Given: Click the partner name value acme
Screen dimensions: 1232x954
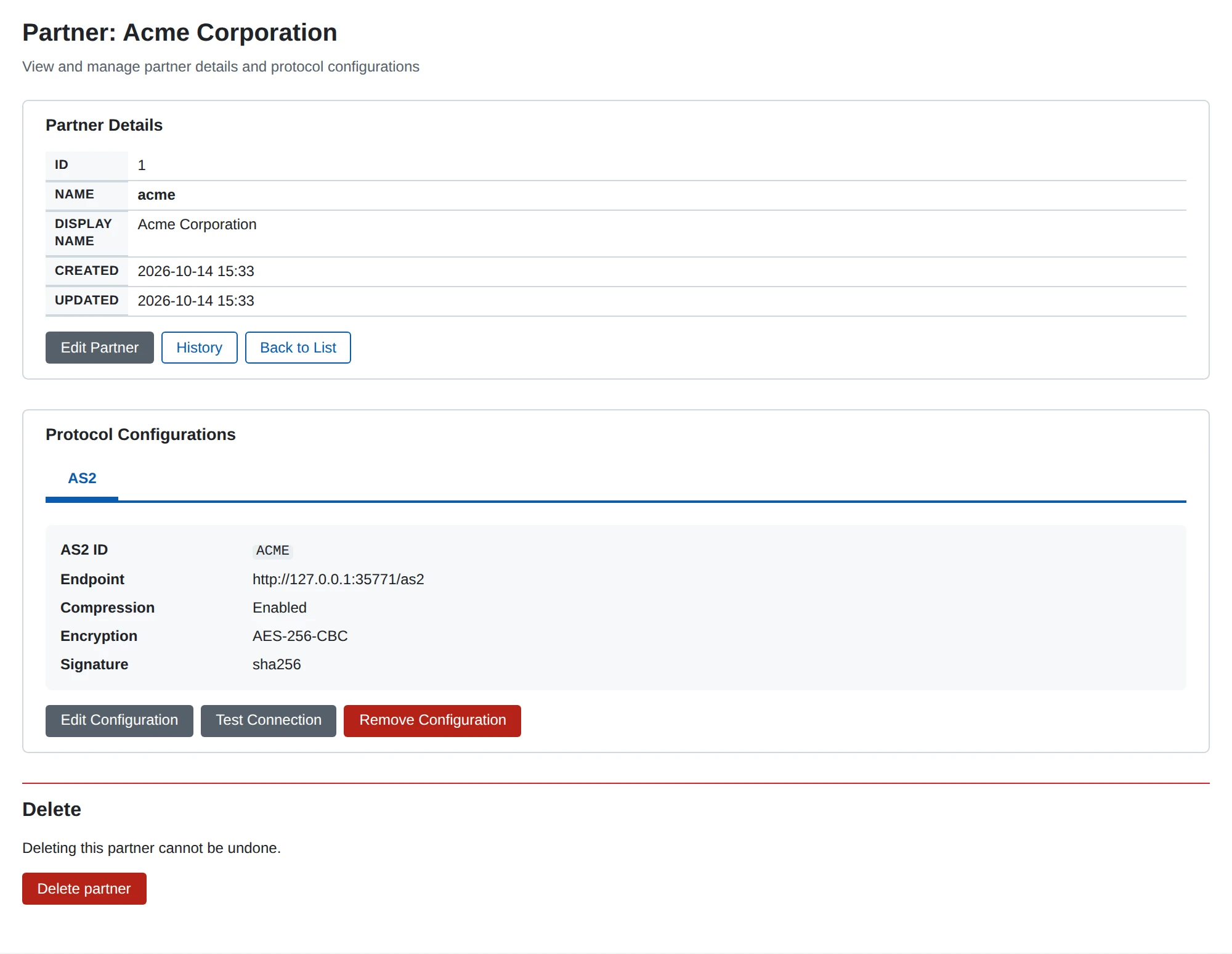Looking at the screenshot, I should 156,195.
